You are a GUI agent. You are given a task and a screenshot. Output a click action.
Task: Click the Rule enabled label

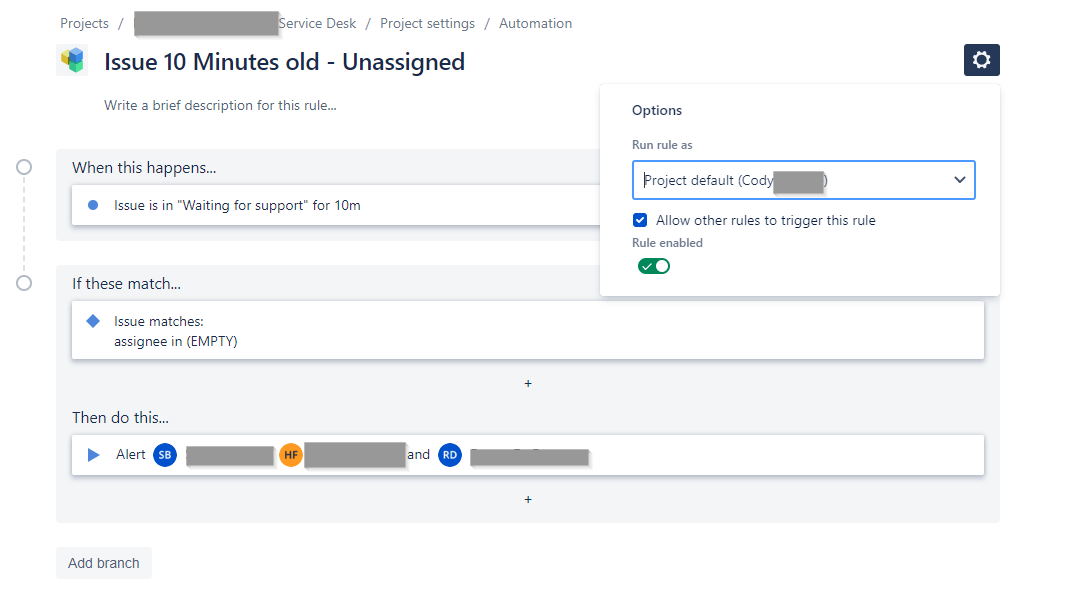coord(667,243)
